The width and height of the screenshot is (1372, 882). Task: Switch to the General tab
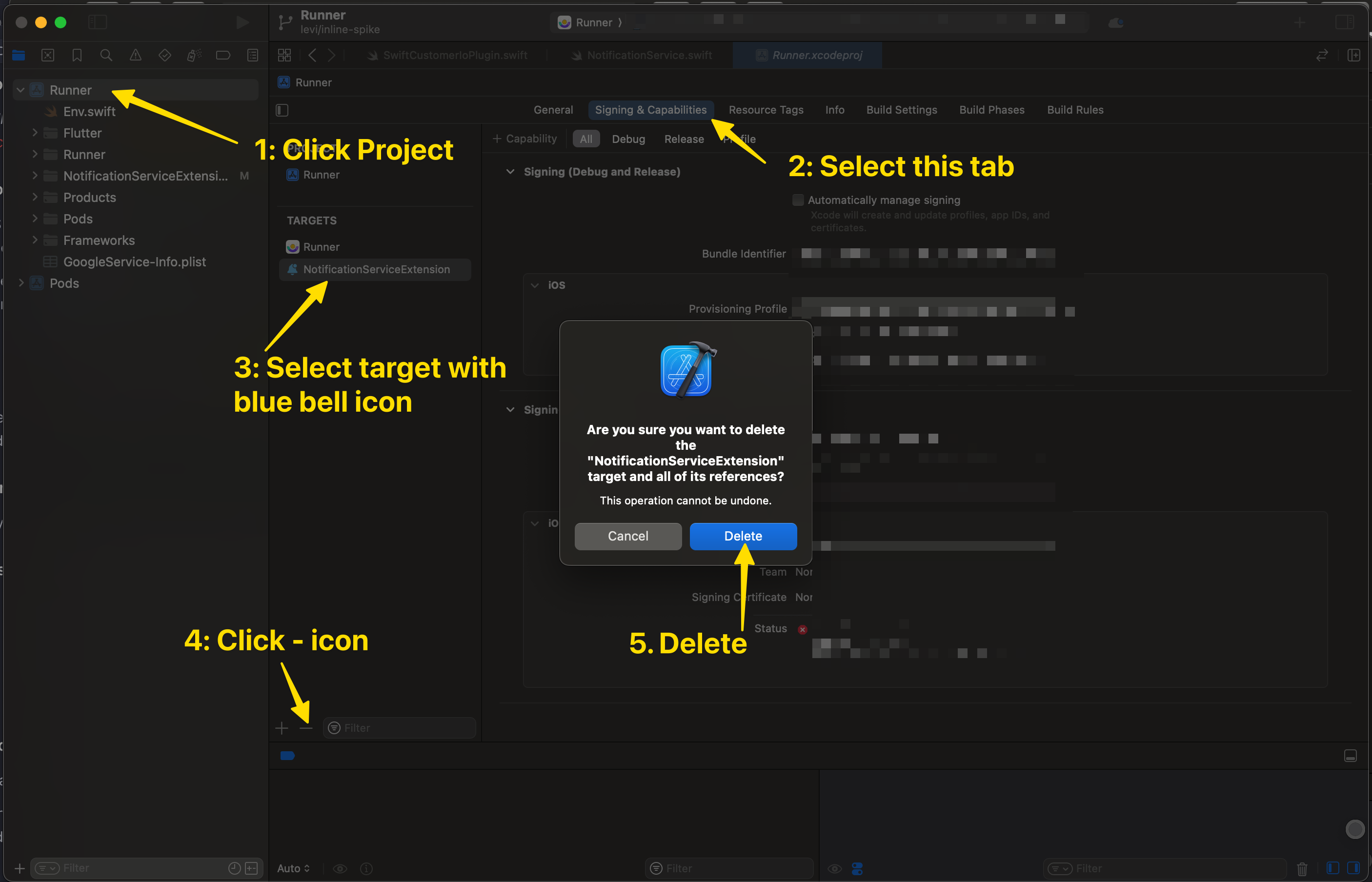[x=553, y=110]
